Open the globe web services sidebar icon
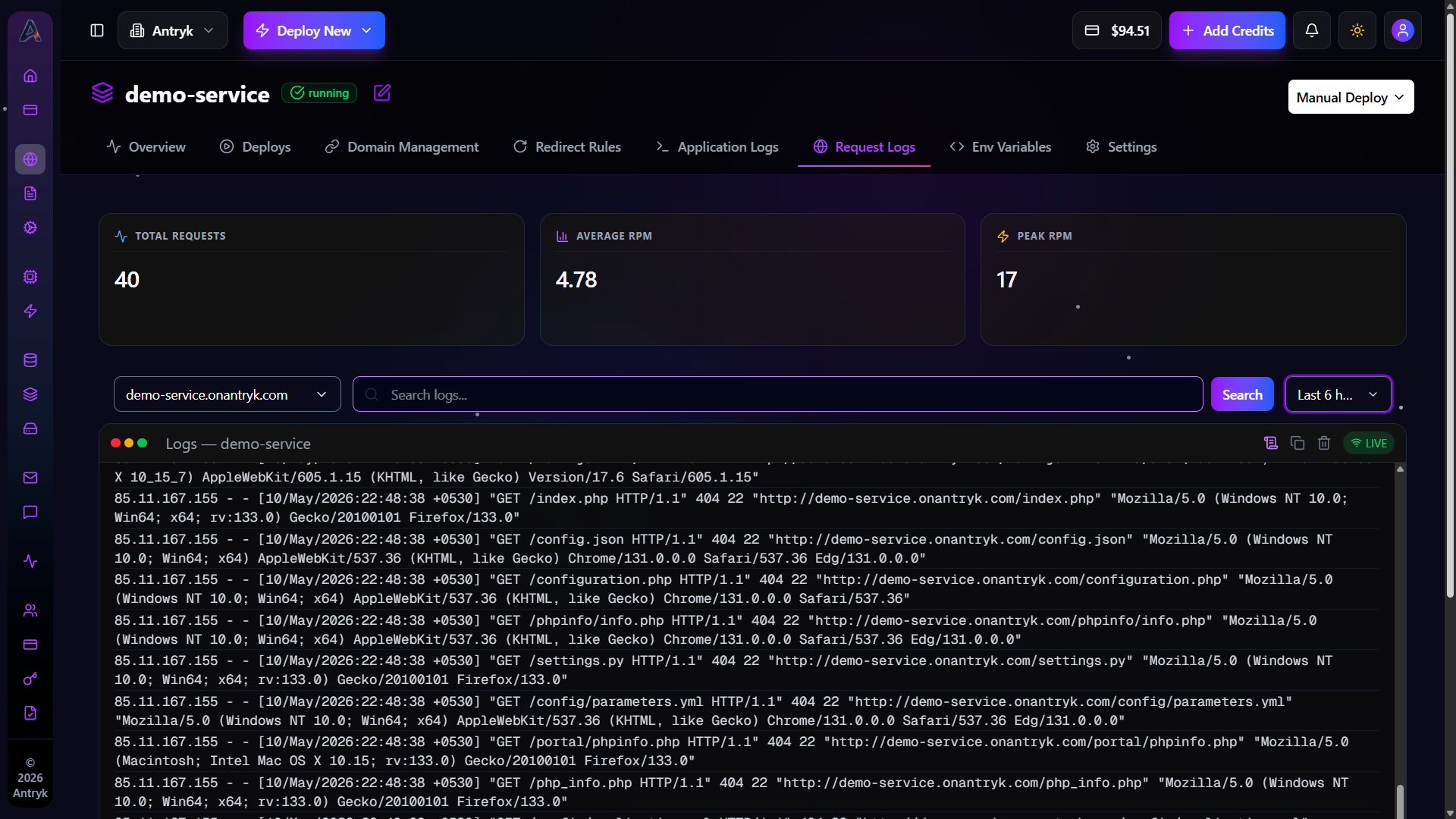Viewport: 1456px width, 819px height. (x=30, y=159)
